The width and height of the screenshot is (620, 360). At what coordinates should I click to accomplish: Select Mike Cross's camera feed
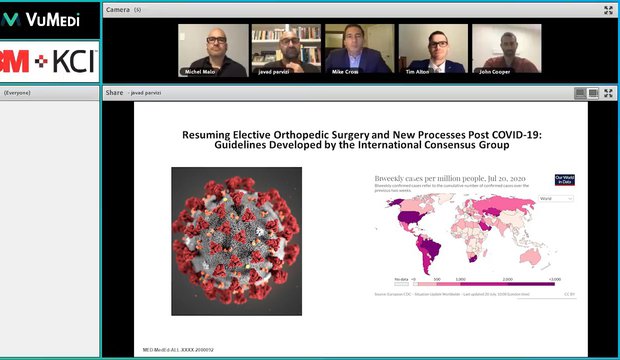[359, 50]
